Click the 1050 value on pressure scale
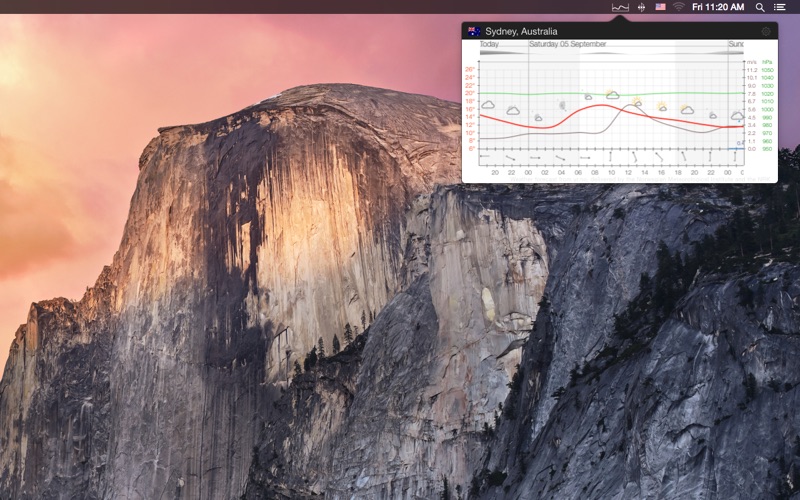This screenshot has height=500, width=800. tap(767, 70)
